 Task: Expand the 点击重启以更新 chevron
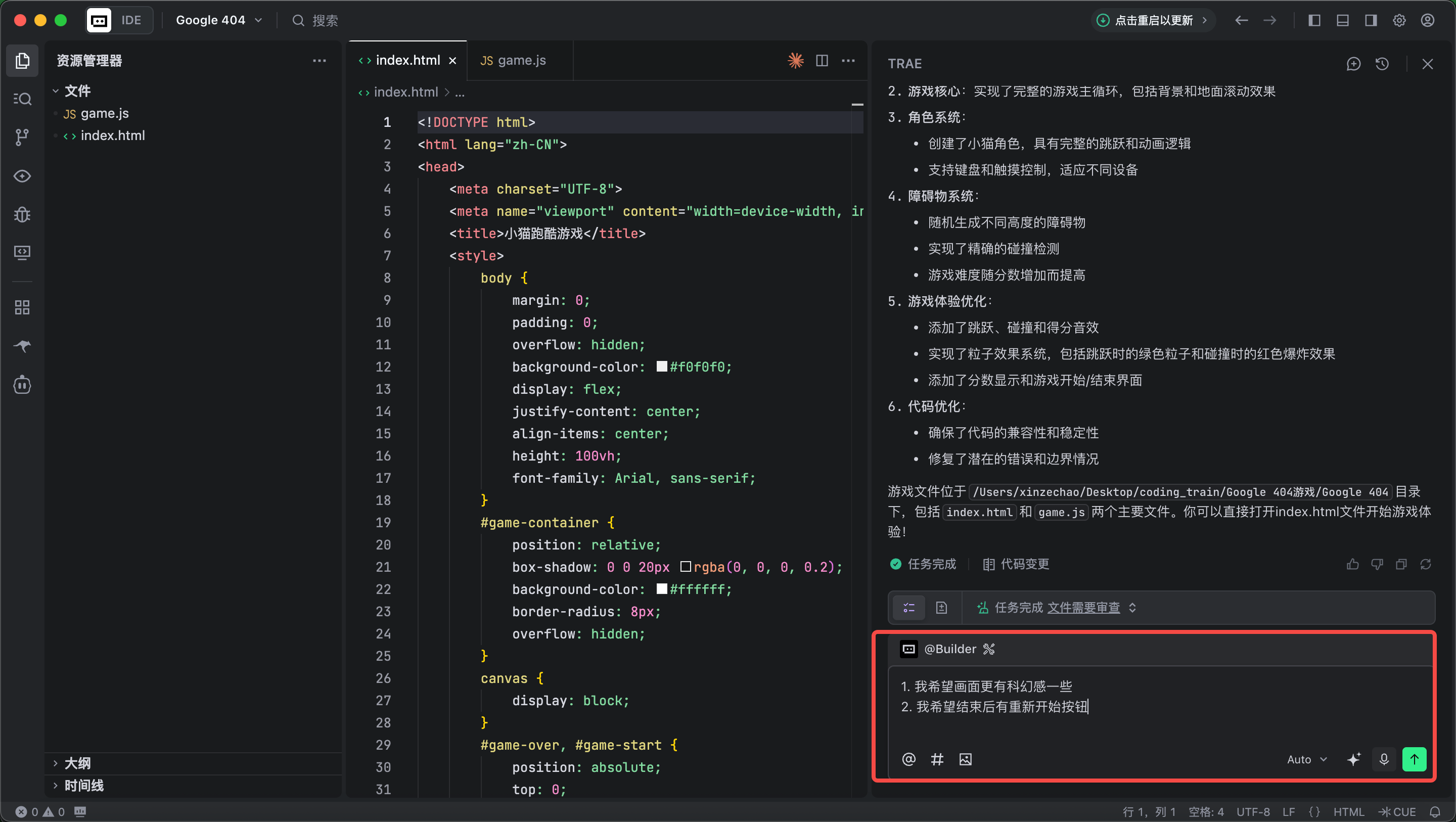(x=1204, y=20)
